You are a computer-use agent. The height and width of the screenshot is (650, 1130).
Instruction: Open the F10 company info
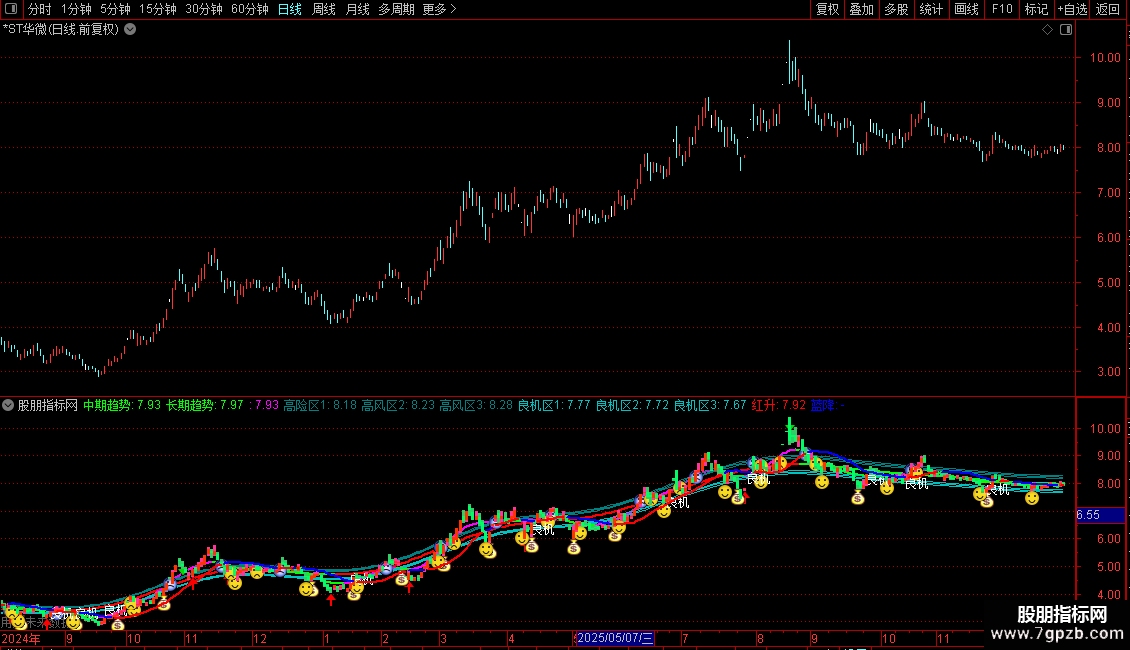point(1002,9)
